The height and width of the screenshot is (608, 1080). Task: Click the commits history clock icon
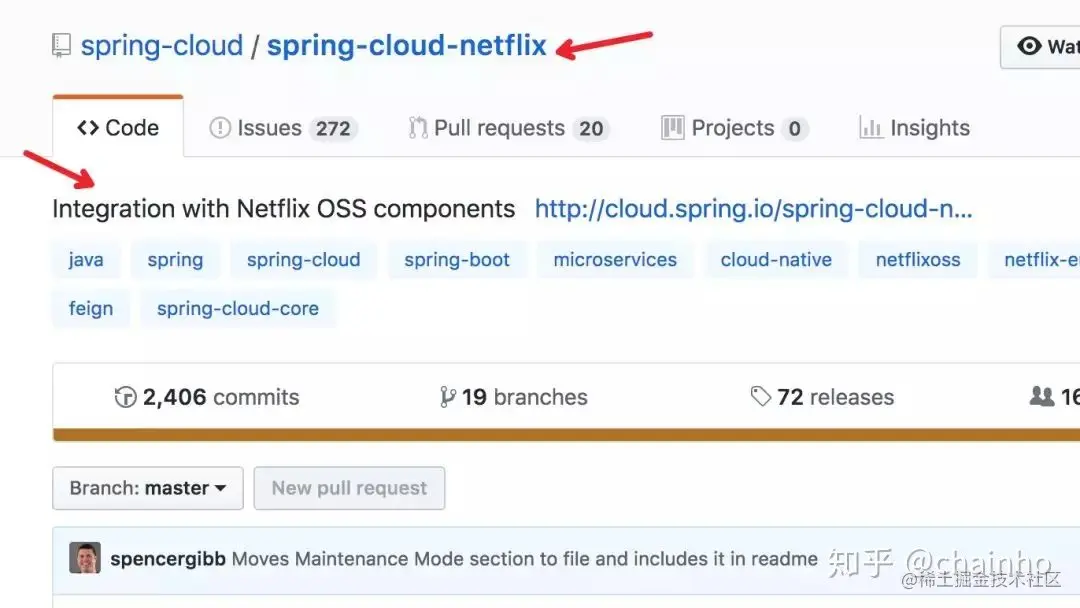tap(125, 397)
